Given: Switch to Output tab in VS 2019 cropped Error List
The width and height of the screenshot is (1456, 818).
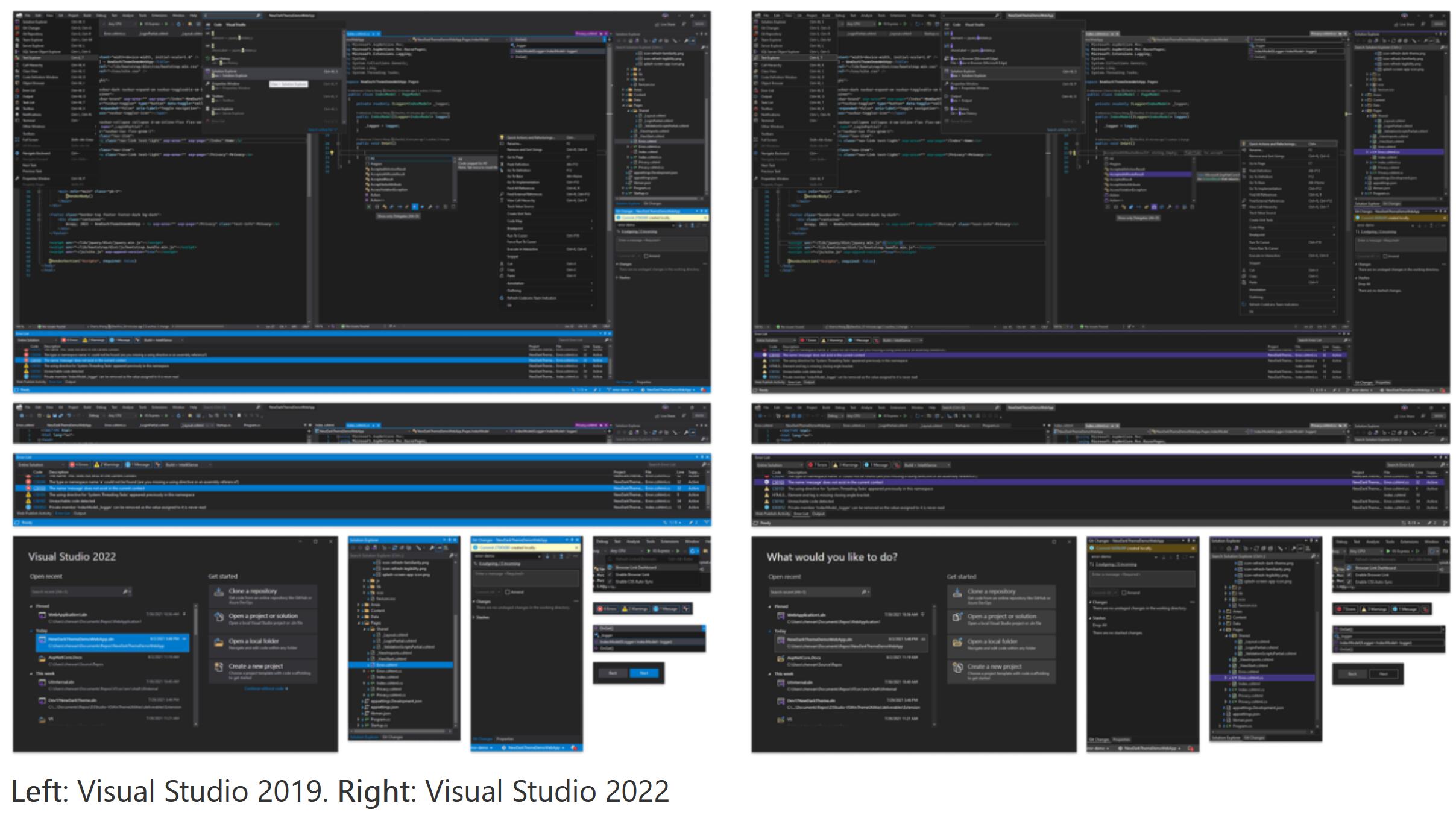Looking at the screenshot, I should [80, 513].
